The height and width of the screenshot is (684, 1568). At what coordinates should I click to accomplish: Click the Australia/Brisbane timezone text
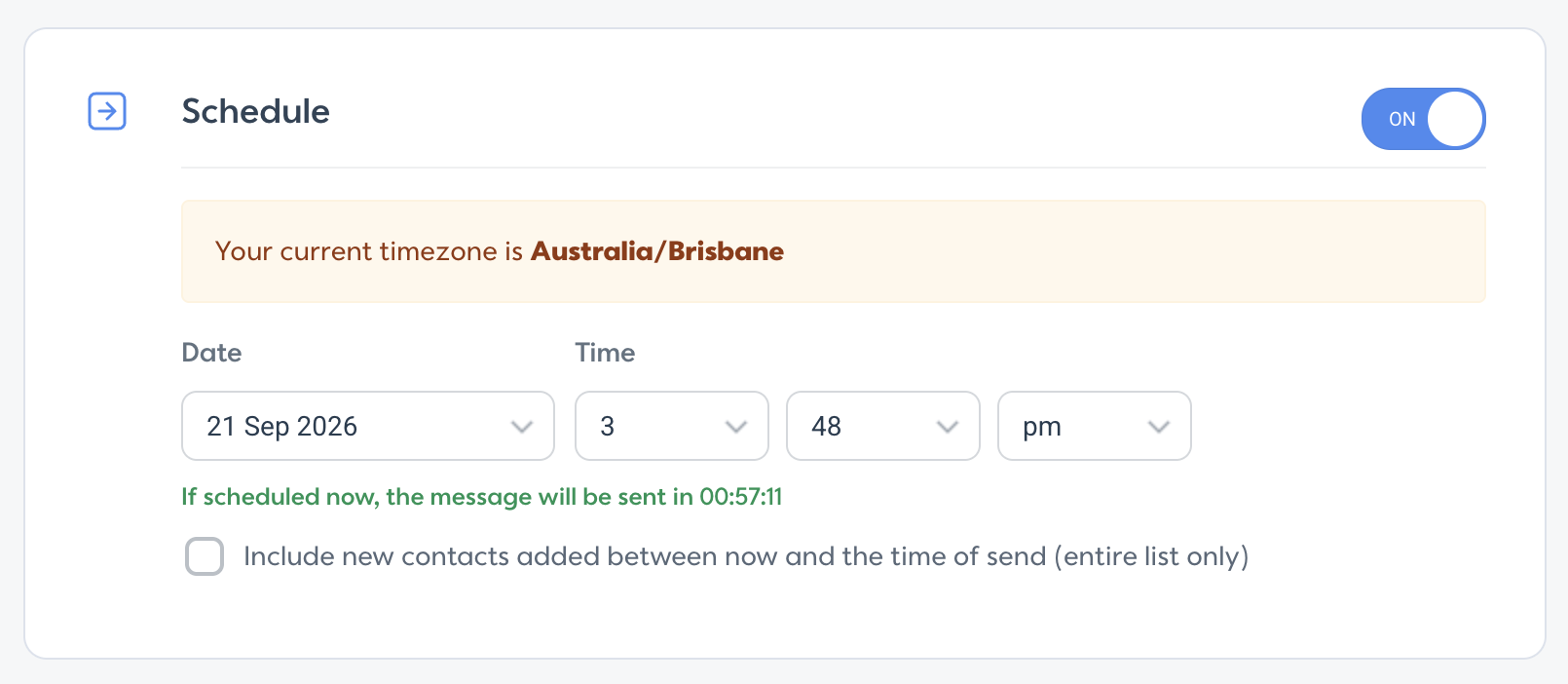pyautogui.click(x=657, y=251)
